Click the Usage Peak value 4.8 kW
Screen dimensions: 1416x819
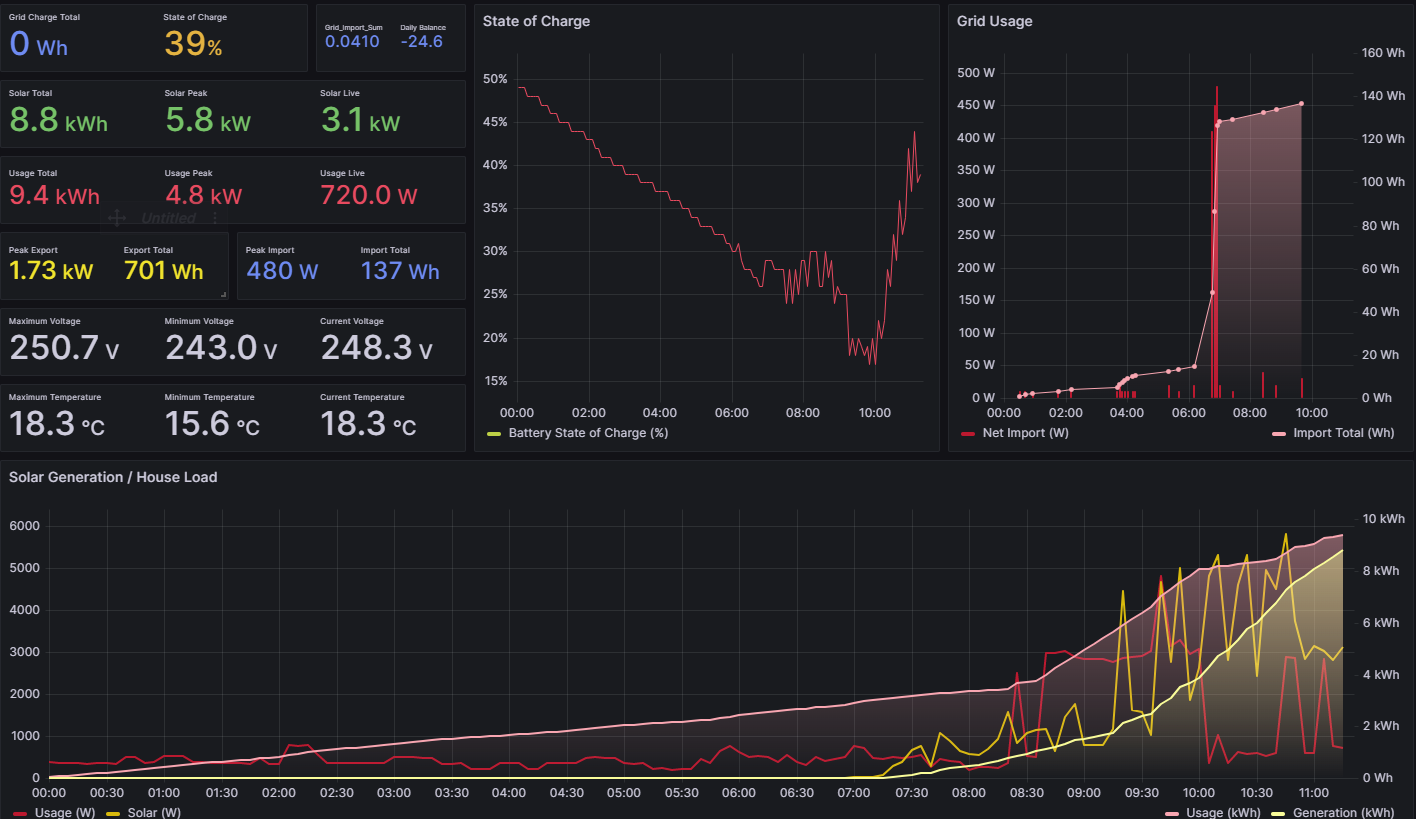203,195
